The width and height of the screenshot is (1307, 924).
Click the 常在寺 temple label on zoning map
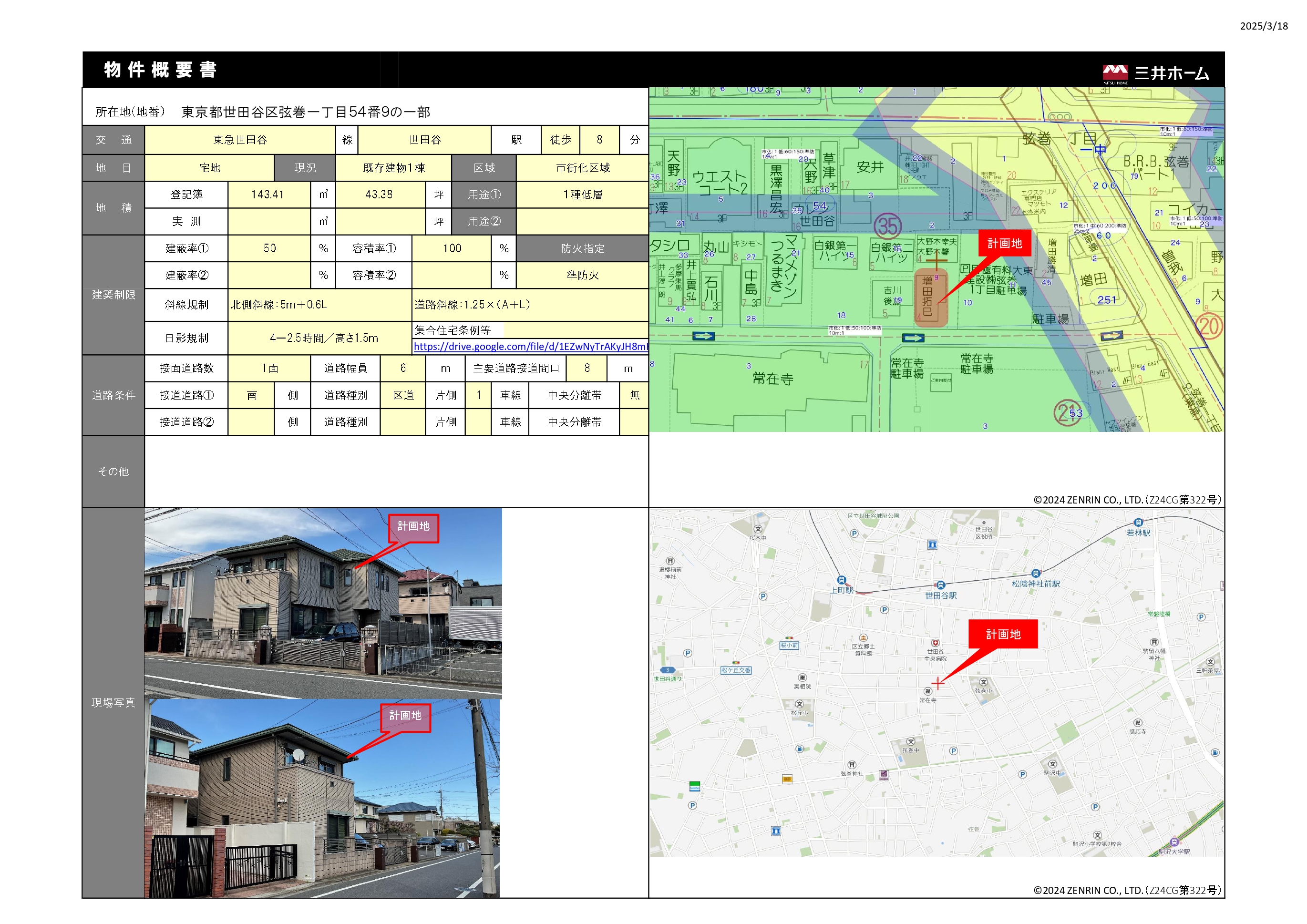tap(772, 378)
